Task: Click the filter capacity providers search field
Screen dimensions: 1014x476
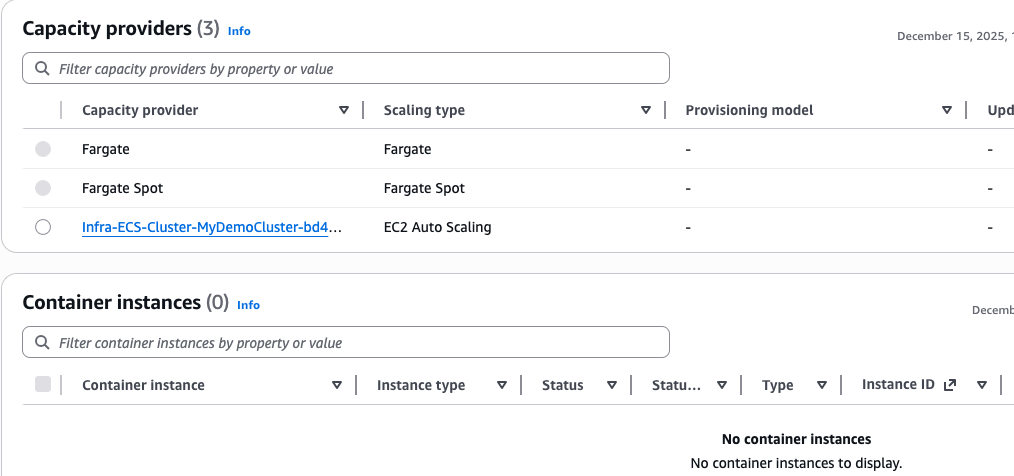Action: 360,69
